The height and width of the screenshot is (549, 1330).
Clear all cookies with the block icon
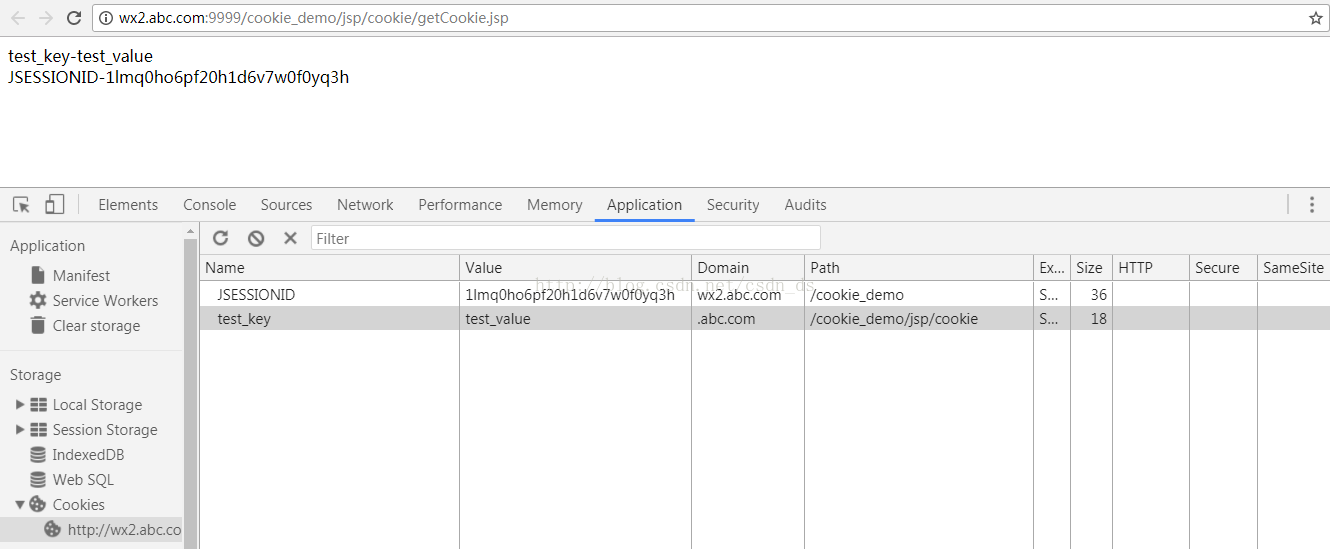[x=256, y=238]
